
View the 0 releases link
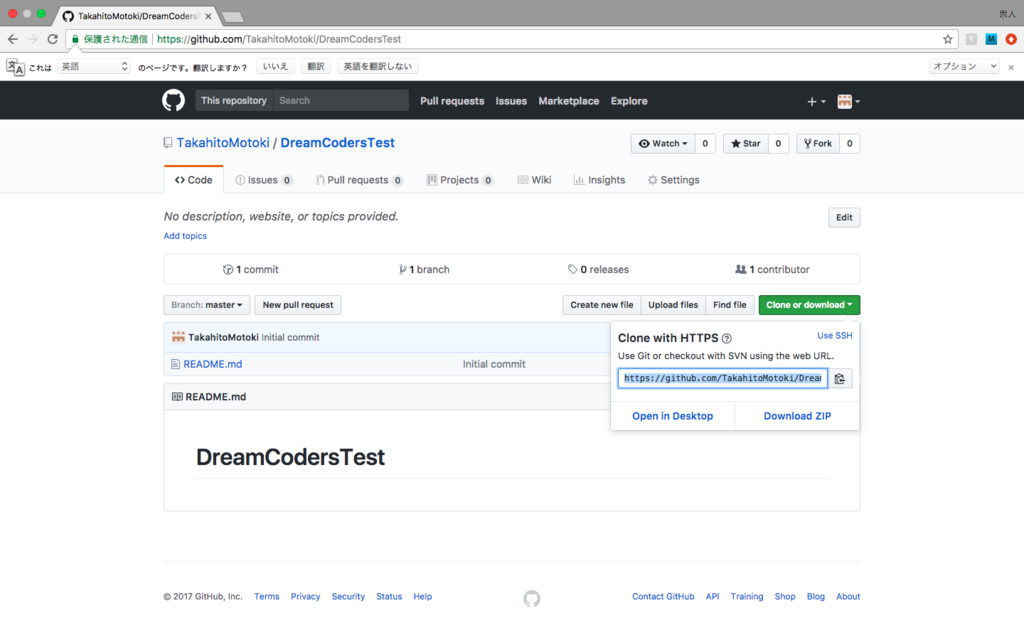tap(598, 270)
